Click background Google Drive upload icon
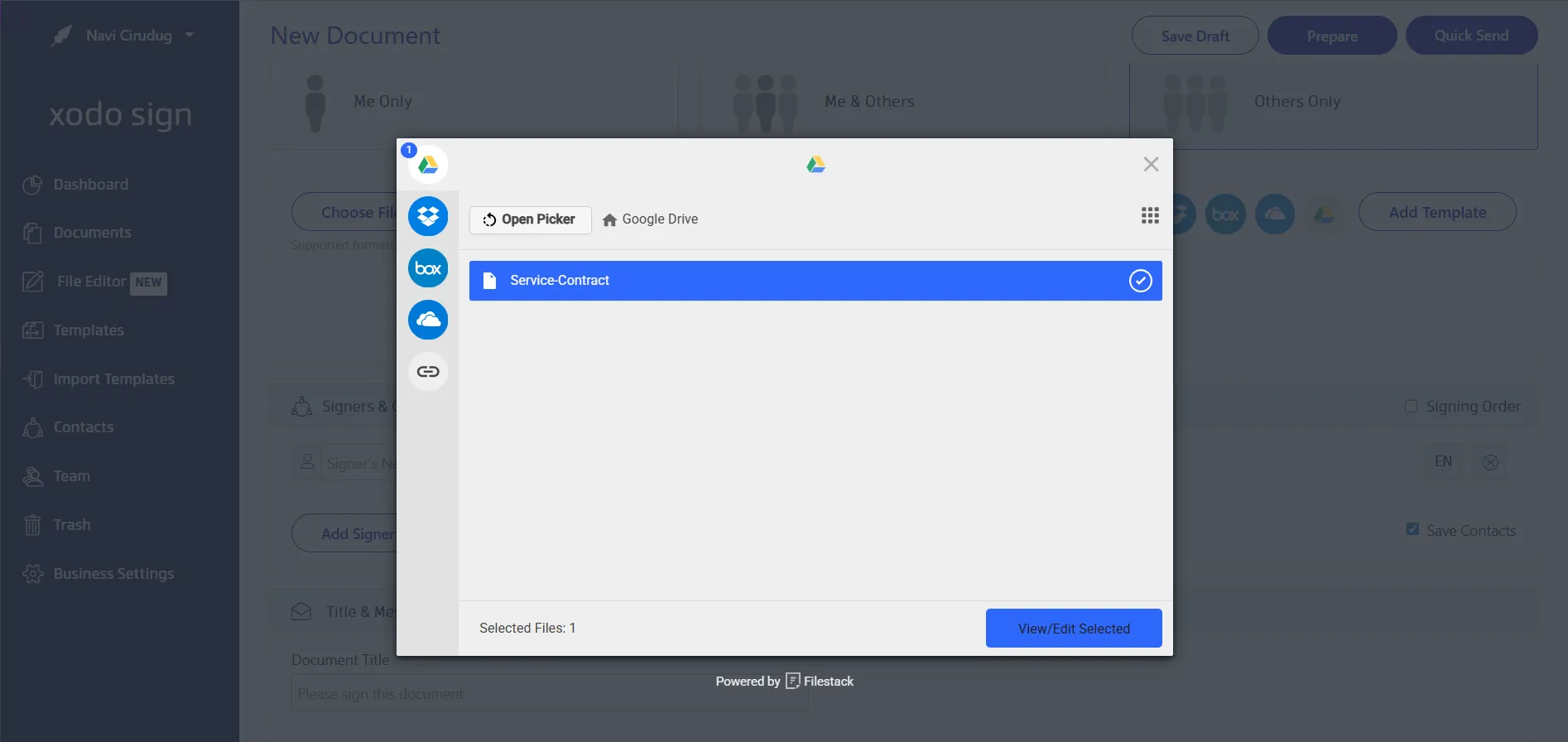 point(1325,214)
